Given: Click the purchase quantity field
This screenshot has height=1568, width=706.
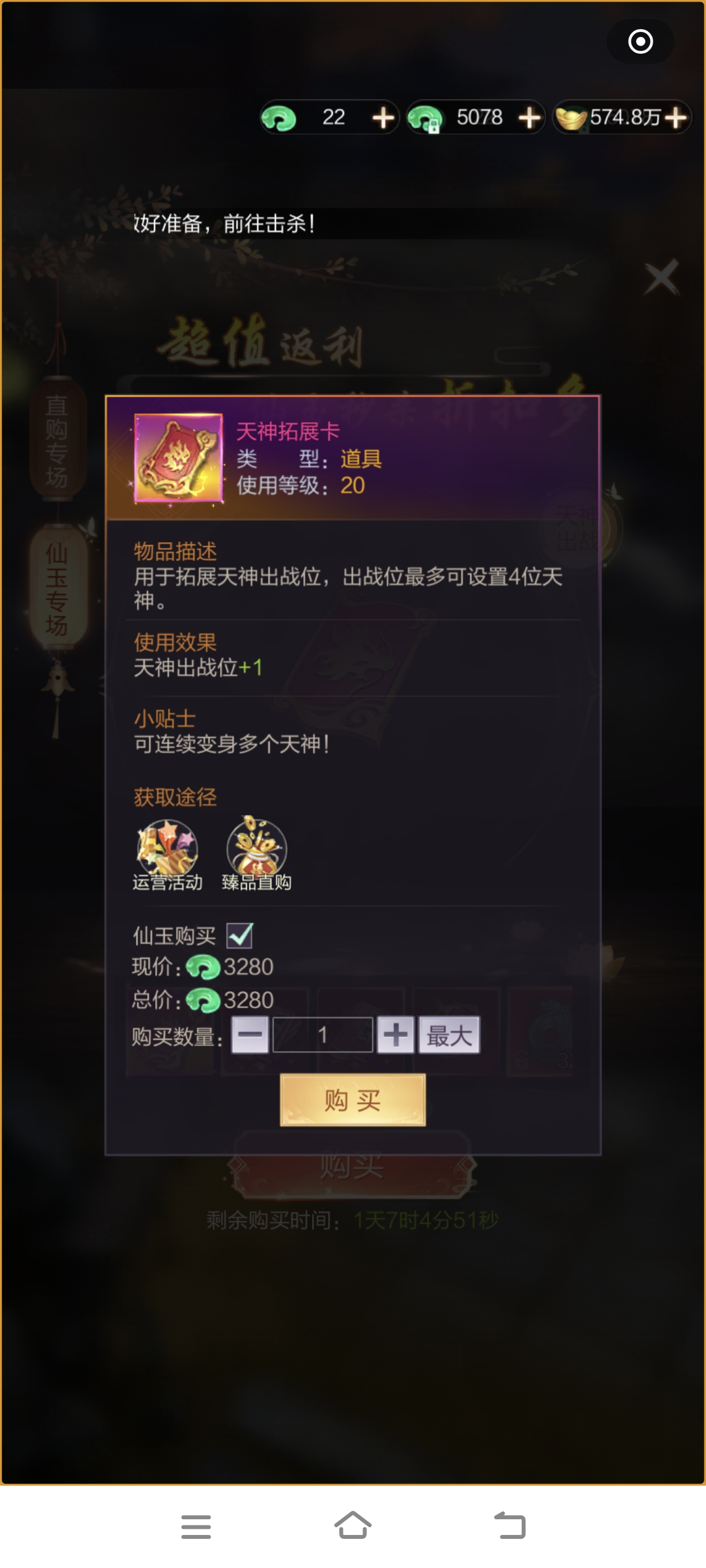Looking at the screenshot, I should [323, 1034].
